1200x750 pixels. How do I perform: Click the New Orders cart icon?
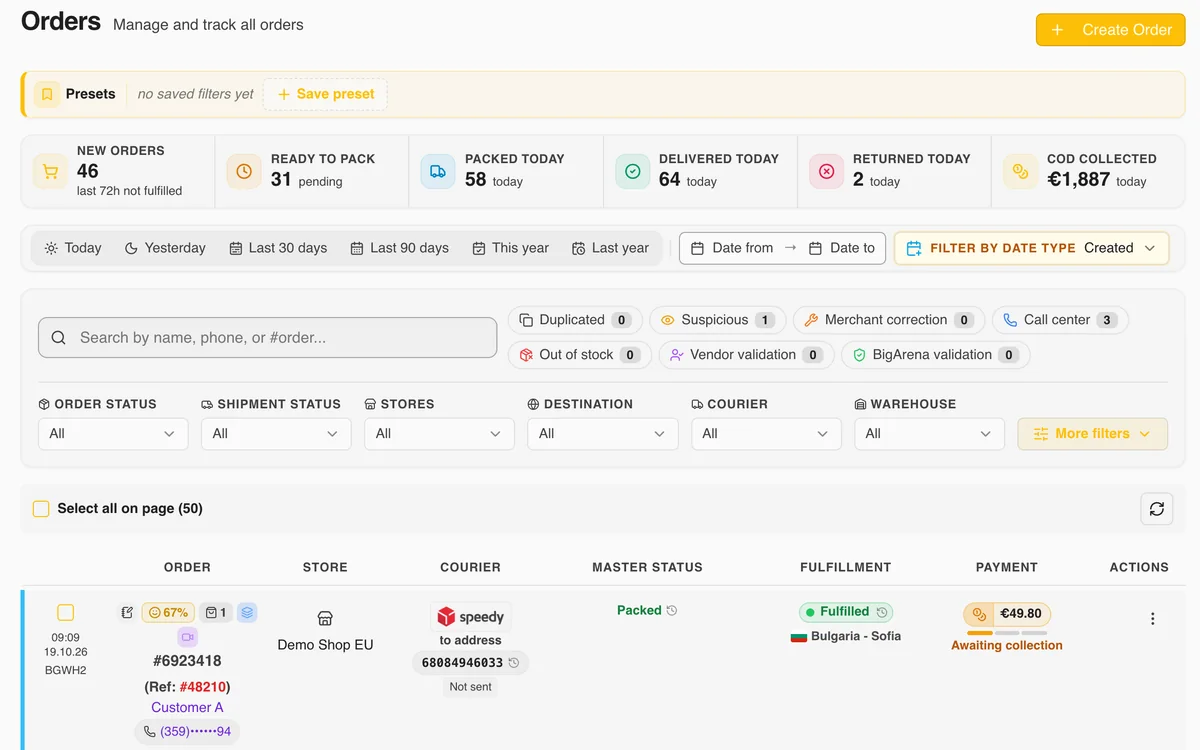50,171
